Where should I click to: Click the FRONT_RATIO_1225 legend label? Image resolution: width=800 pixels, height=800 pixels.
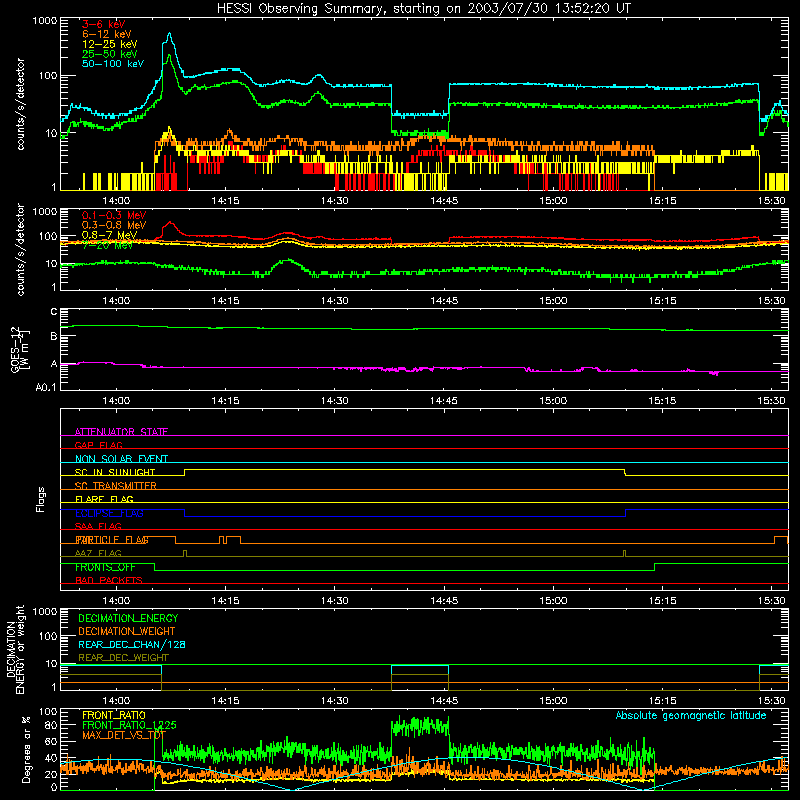129,725
